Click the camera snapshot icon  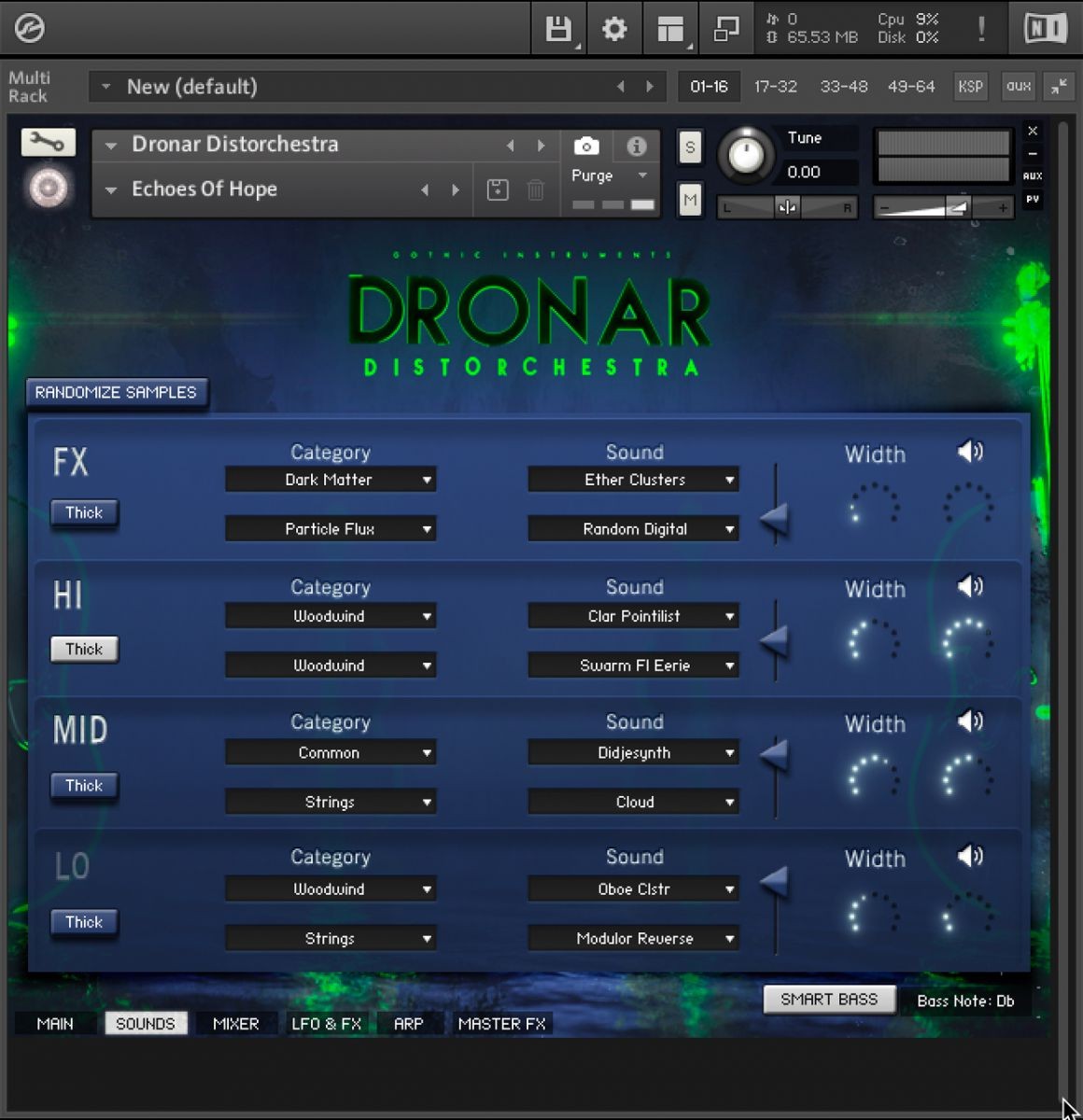click(x=586, y=146)
